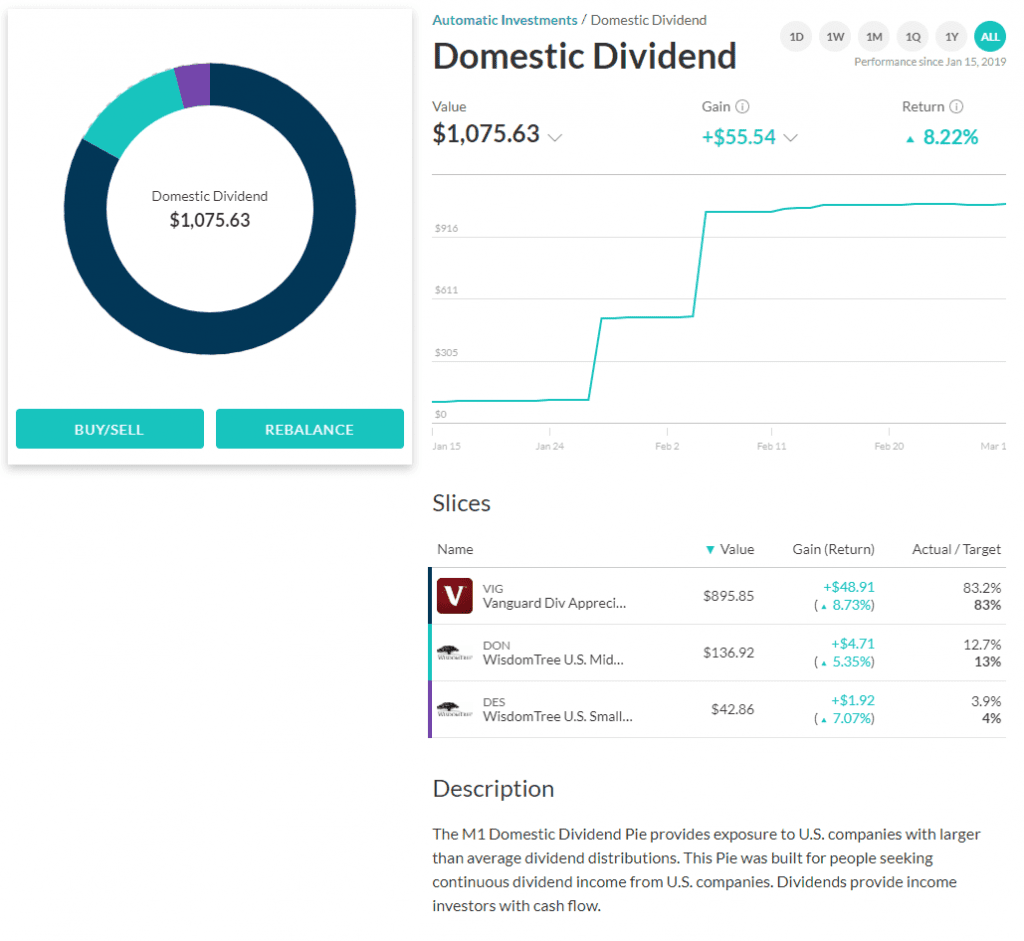
Task: Click the $895.85 value cell
Action: (x=728, y=596)
